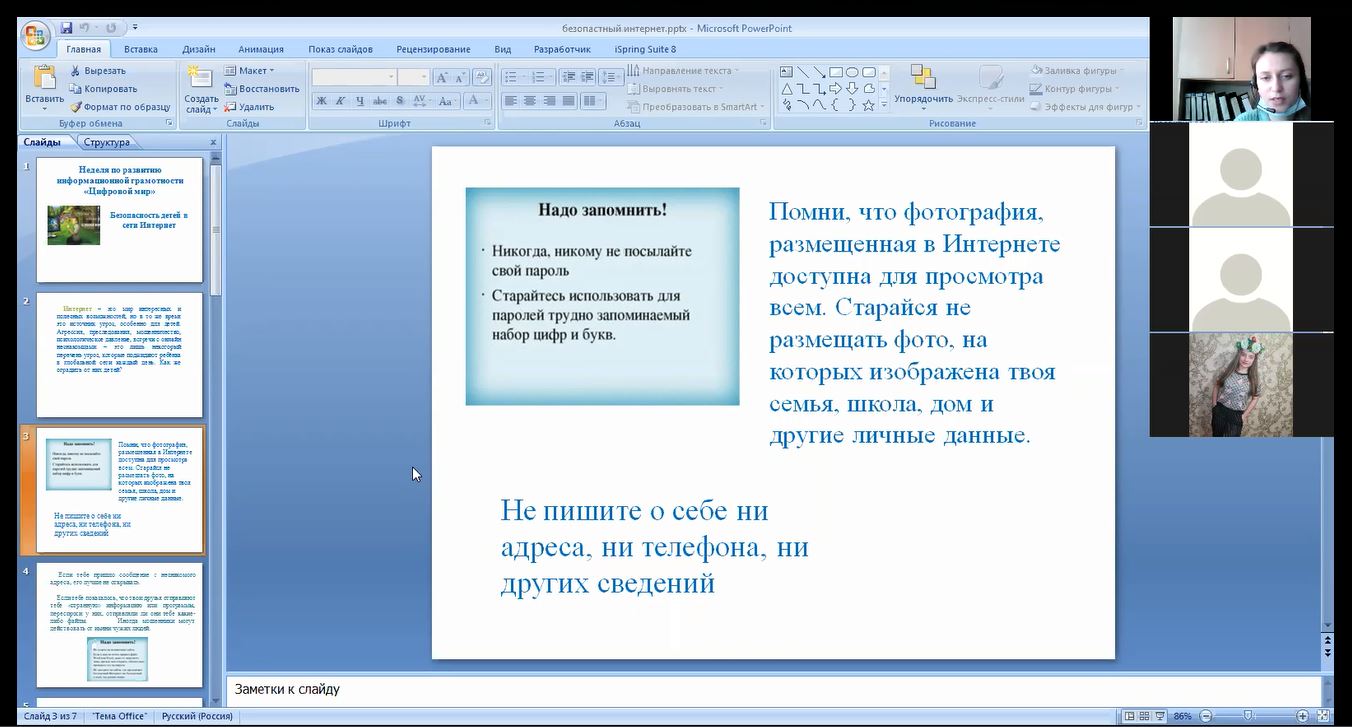Switch to slide sorter view
1352x727 pixels.
(1143, 716)
